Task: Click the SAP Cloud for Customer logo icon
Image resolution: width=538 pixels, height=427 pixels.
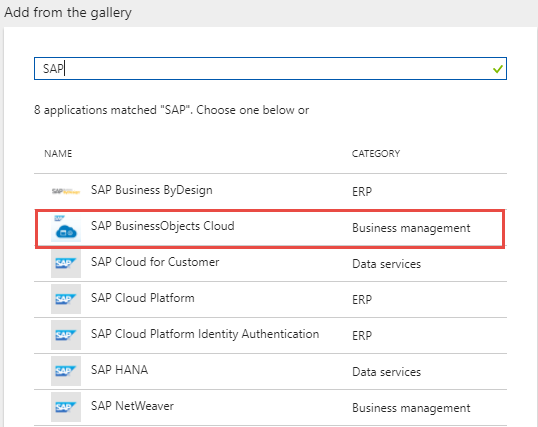Action: tap(66, 264)
